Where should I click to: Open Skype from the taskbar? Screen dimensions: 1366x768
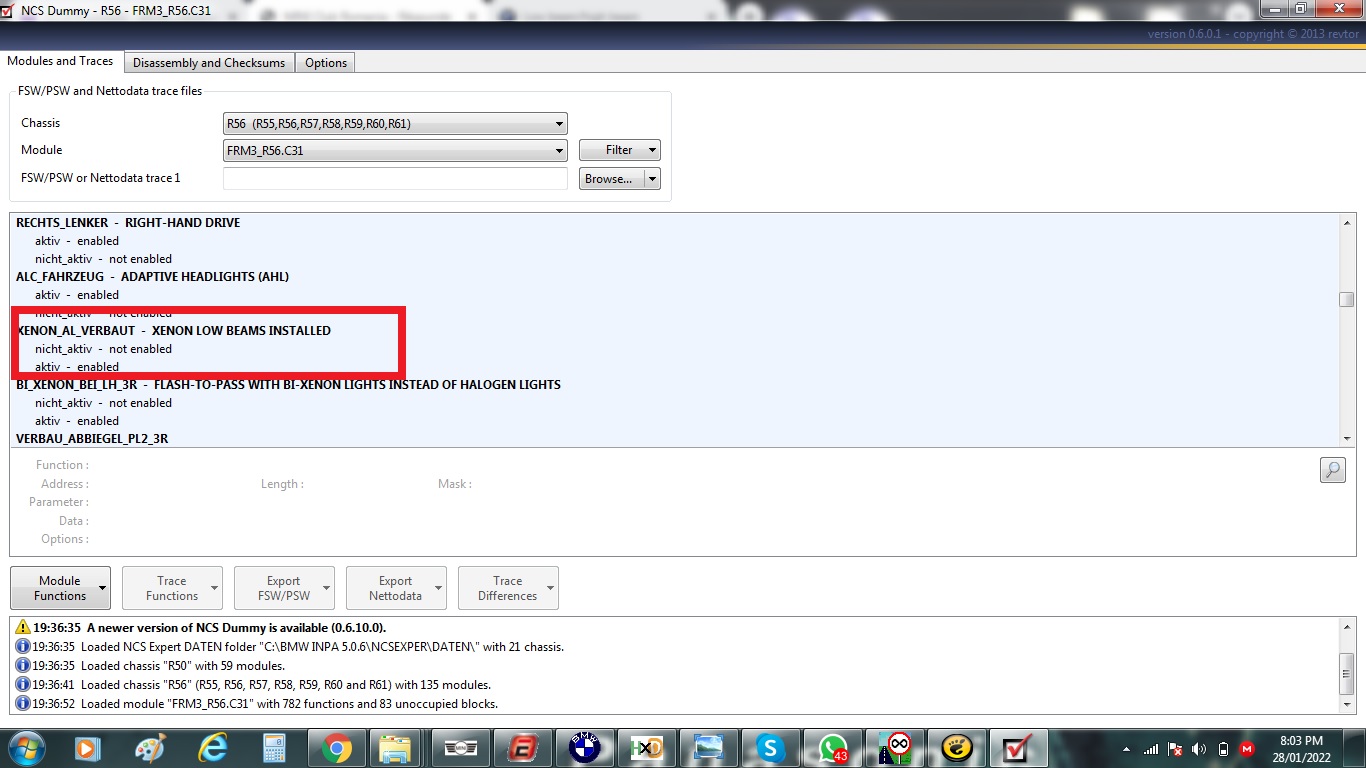(x=769, y=748)
